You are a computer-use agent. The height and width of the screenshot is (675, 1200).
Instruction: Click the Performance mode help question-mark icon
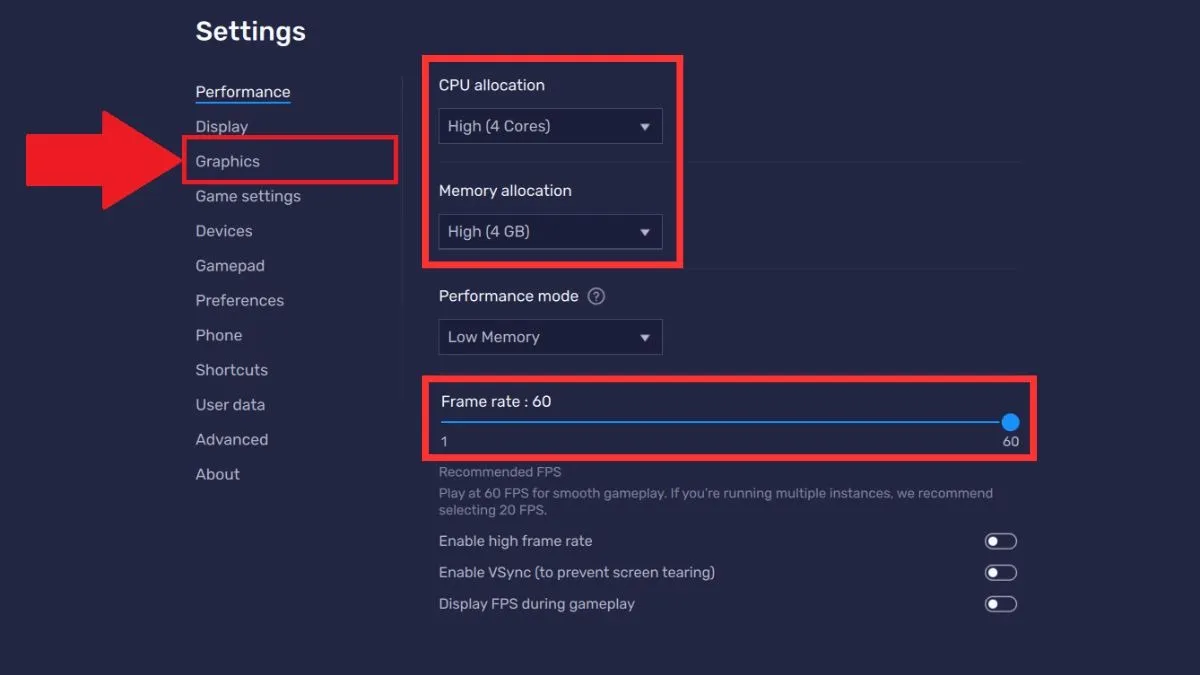(x=597, y=297)
